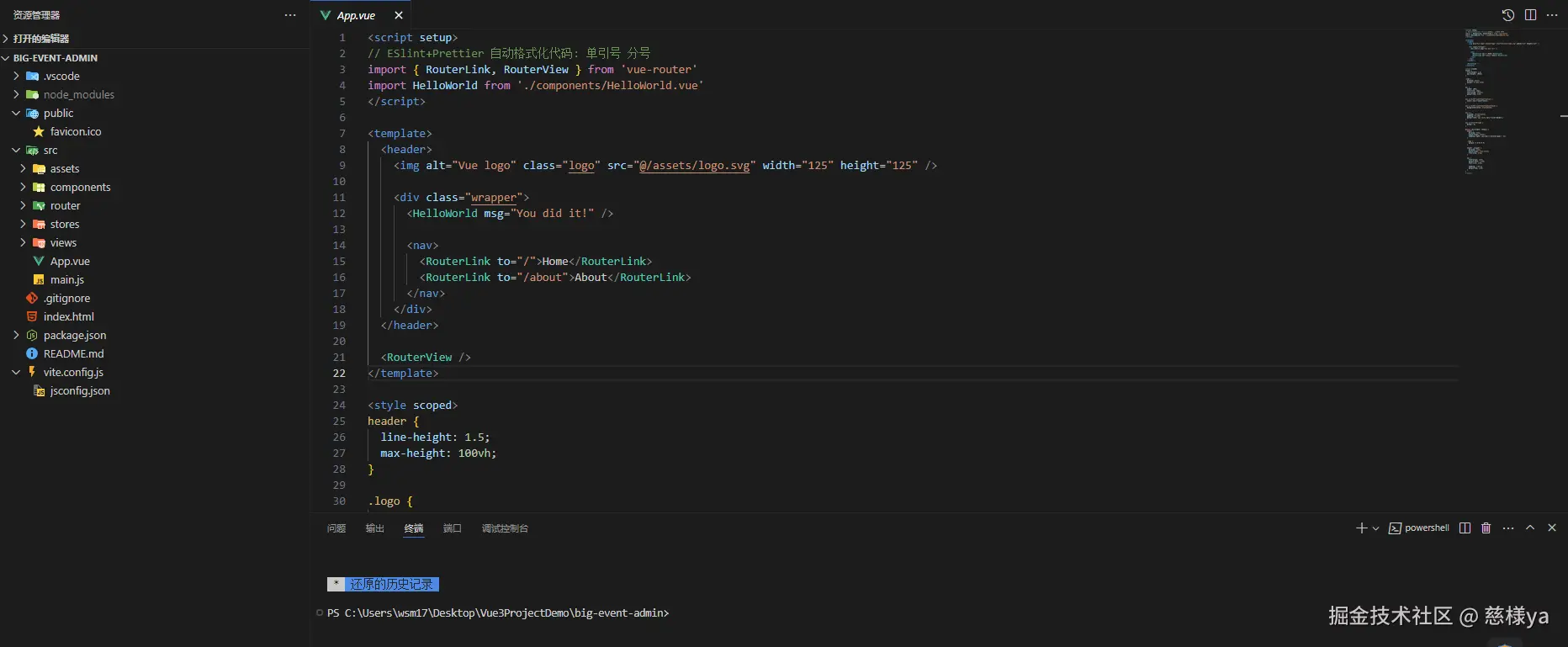This screenshot has height=647, width=1568.
Task: Click the Vue file icon beside App.vue in tree
Action: click(39, 261)
